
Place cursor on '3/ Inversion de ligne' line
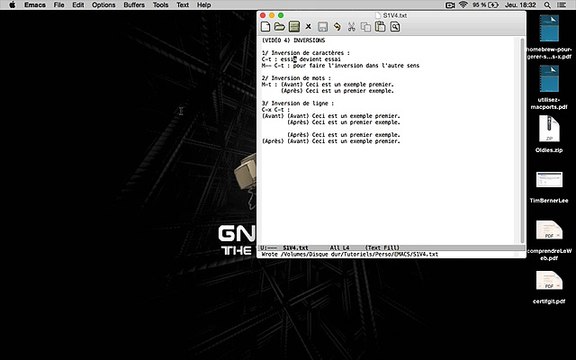tap(298, 103)
